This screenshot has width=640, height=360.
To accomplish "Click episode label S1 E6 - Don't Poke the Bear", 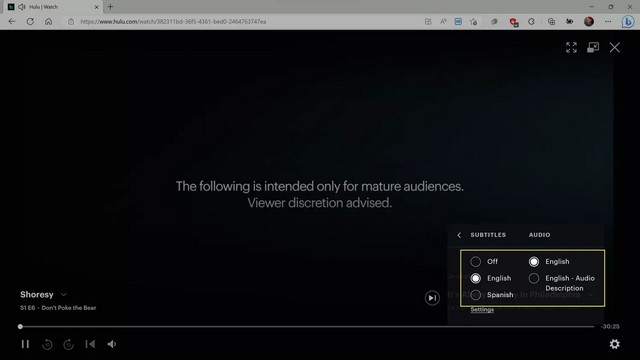I will point(58,308).
